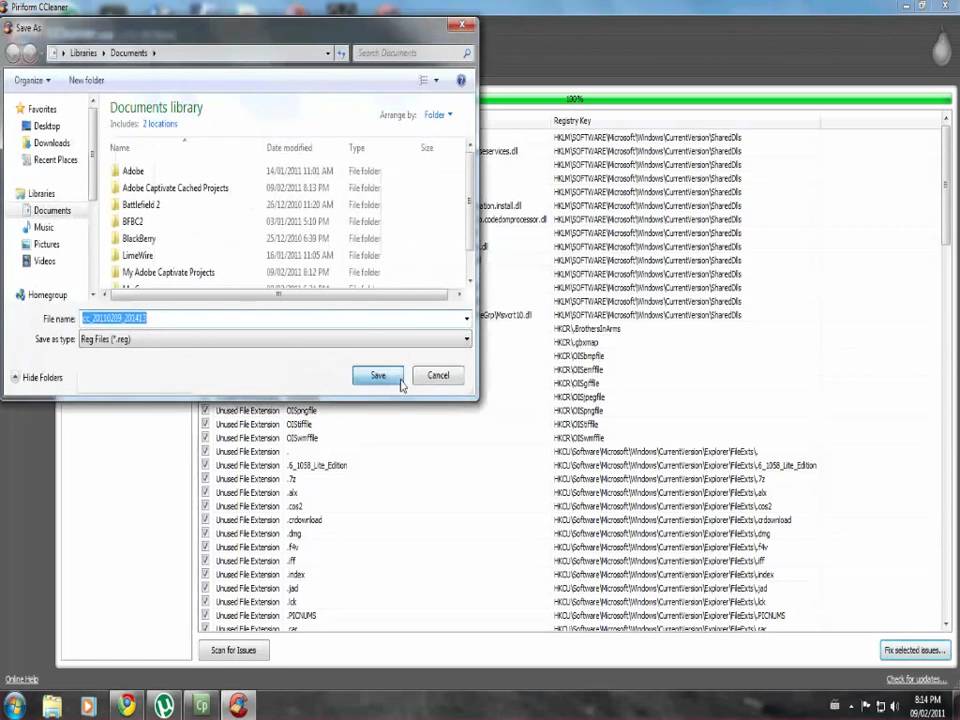
Task: Click Hide Folders toggle
Action: [x=37, y=378]
